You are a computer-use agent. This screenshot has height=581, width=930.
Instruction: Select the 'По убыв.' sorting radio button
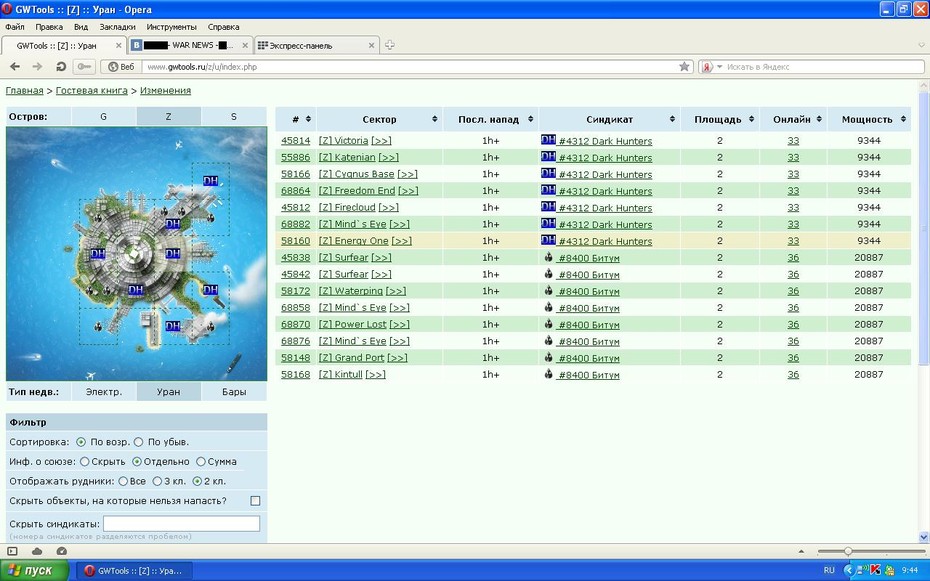138,442
